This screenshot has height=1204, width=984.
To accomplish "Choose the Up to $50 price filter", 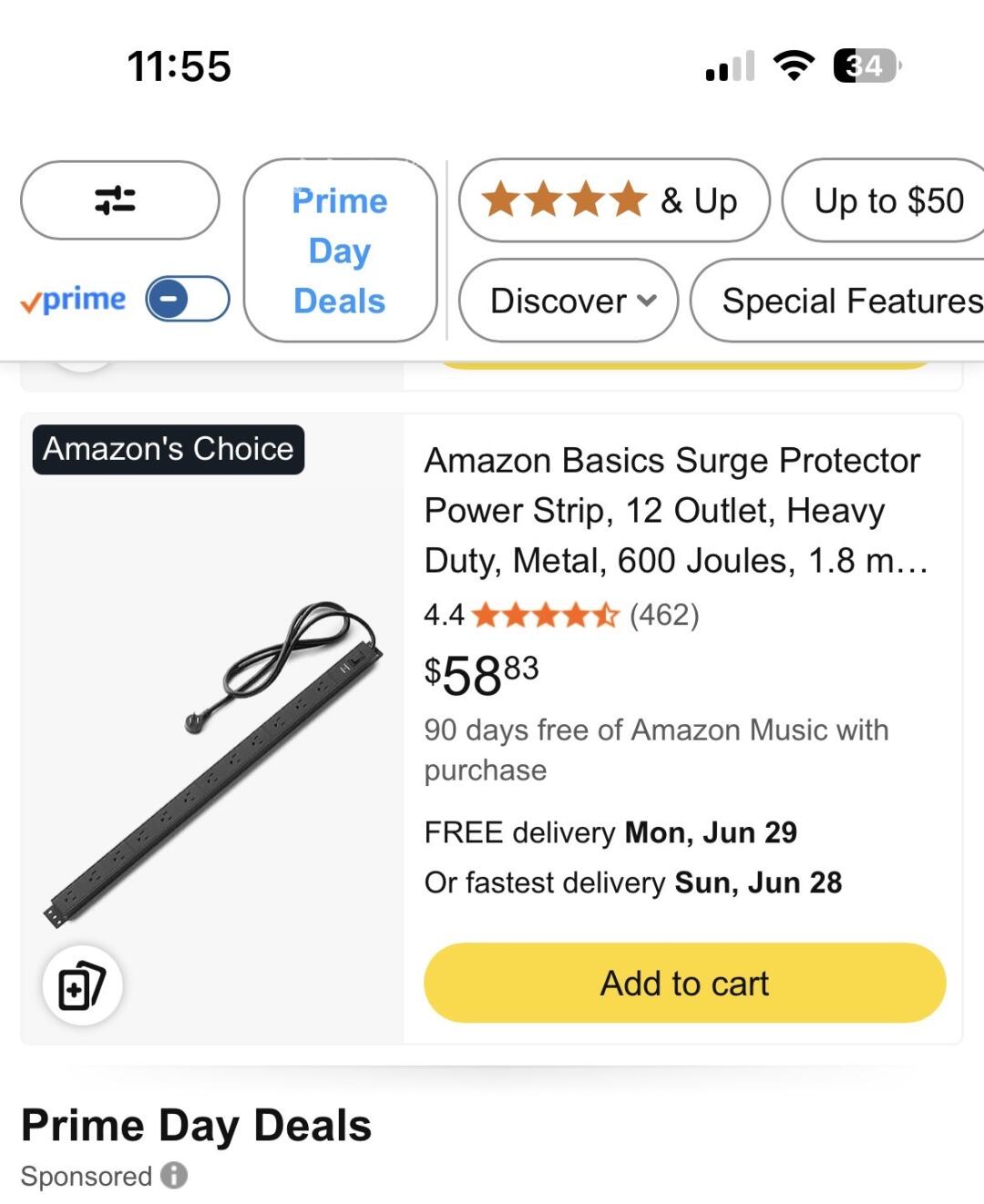I will [x=886, y=200].
